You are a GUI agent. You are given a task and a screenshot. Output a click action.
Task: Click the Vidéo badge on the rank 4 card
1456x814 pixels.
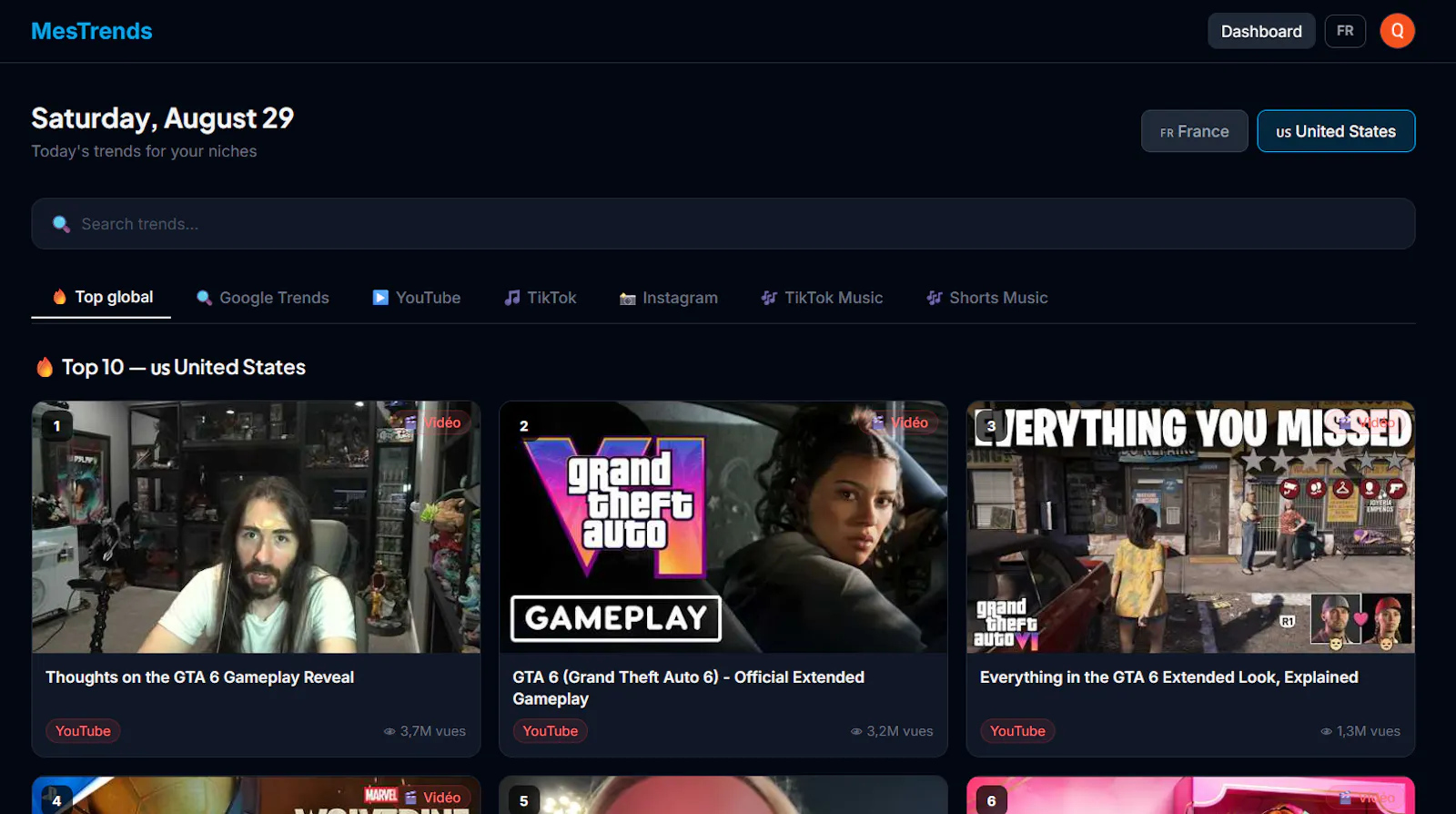point(433,798)
